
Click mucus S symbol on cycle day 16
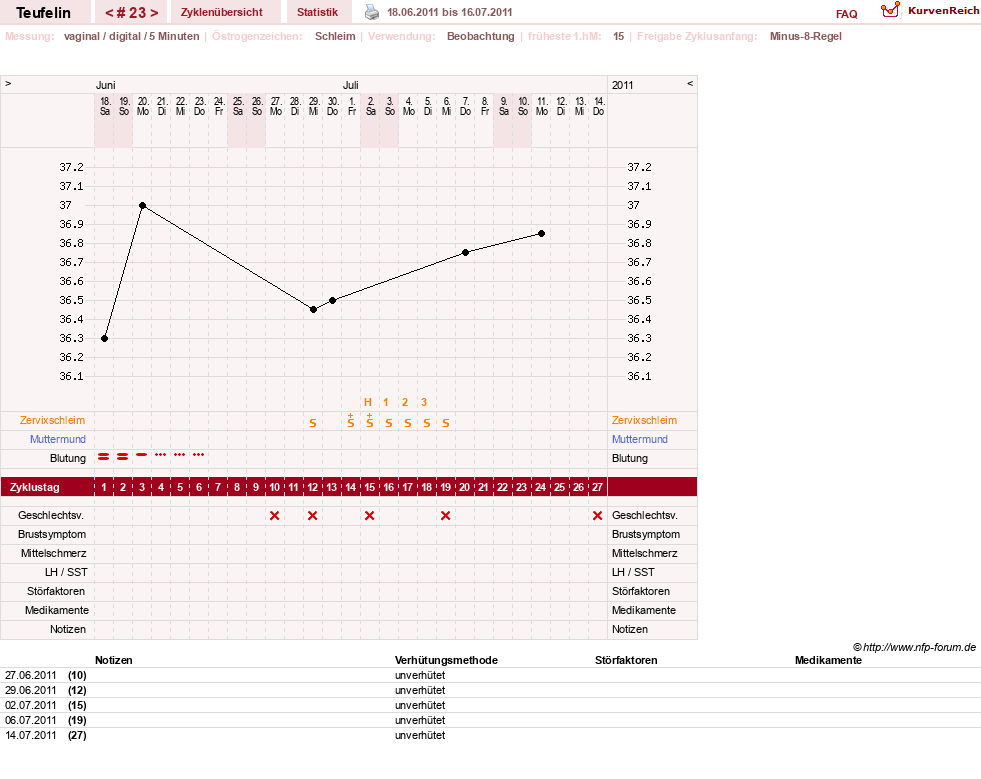(389, 423)
